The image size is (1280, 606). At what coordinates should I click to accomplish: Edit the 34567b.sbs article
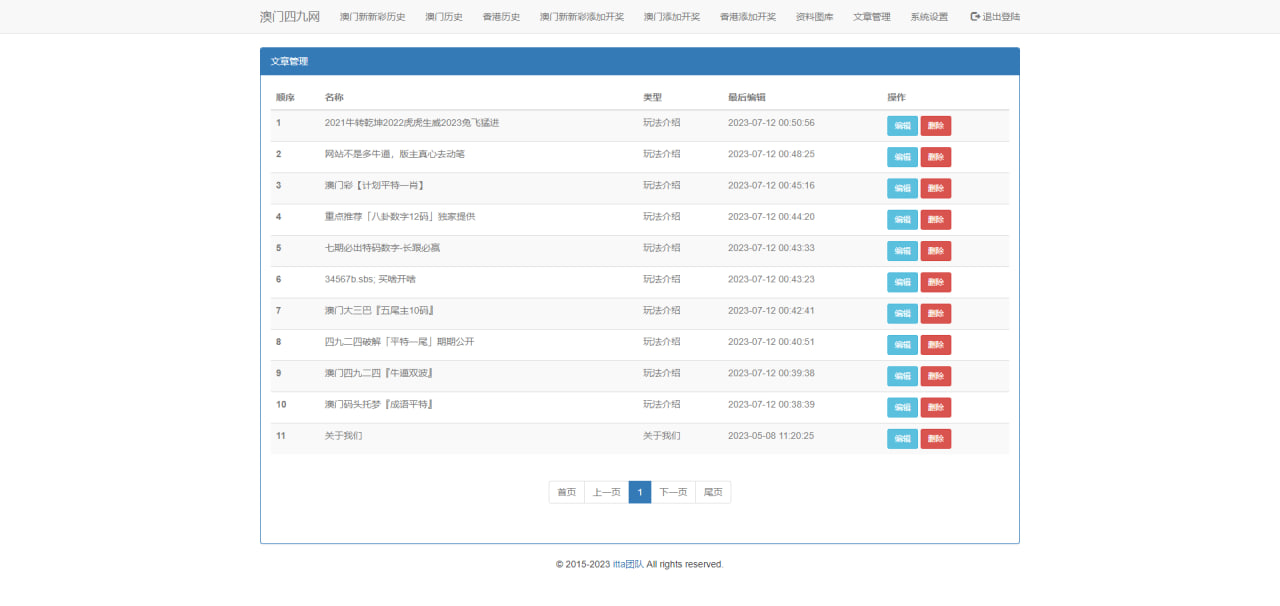[x=902, y=282]
